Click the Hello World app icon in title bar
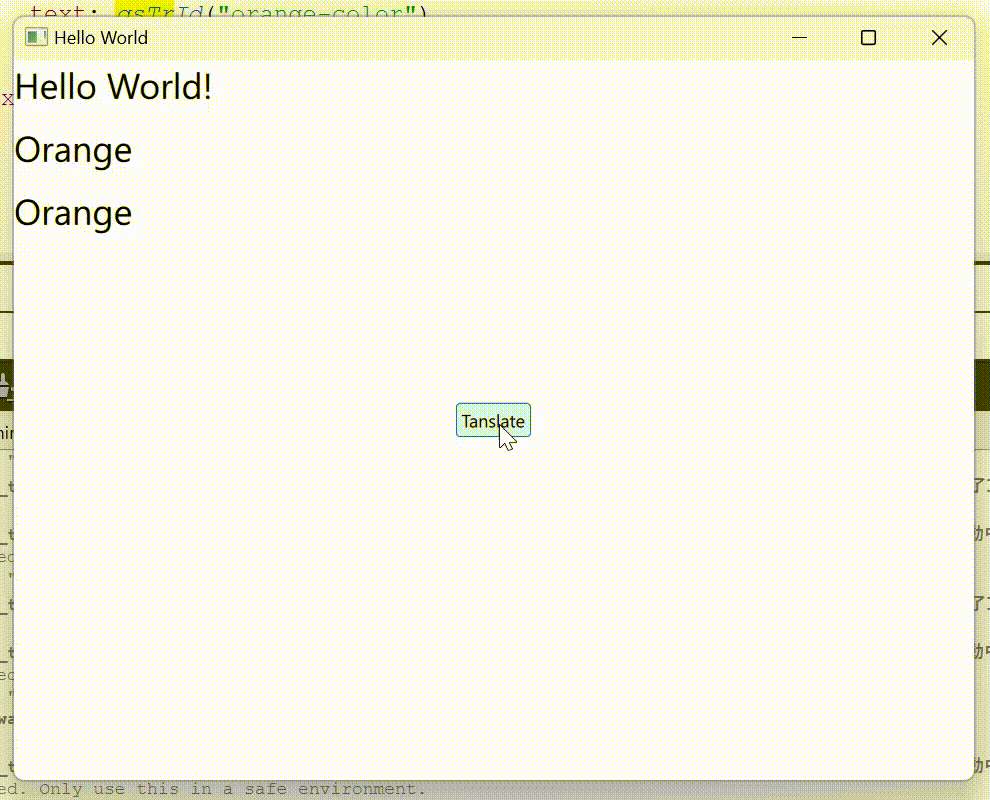This screenshot has height=800, width=990. point(36,38)
